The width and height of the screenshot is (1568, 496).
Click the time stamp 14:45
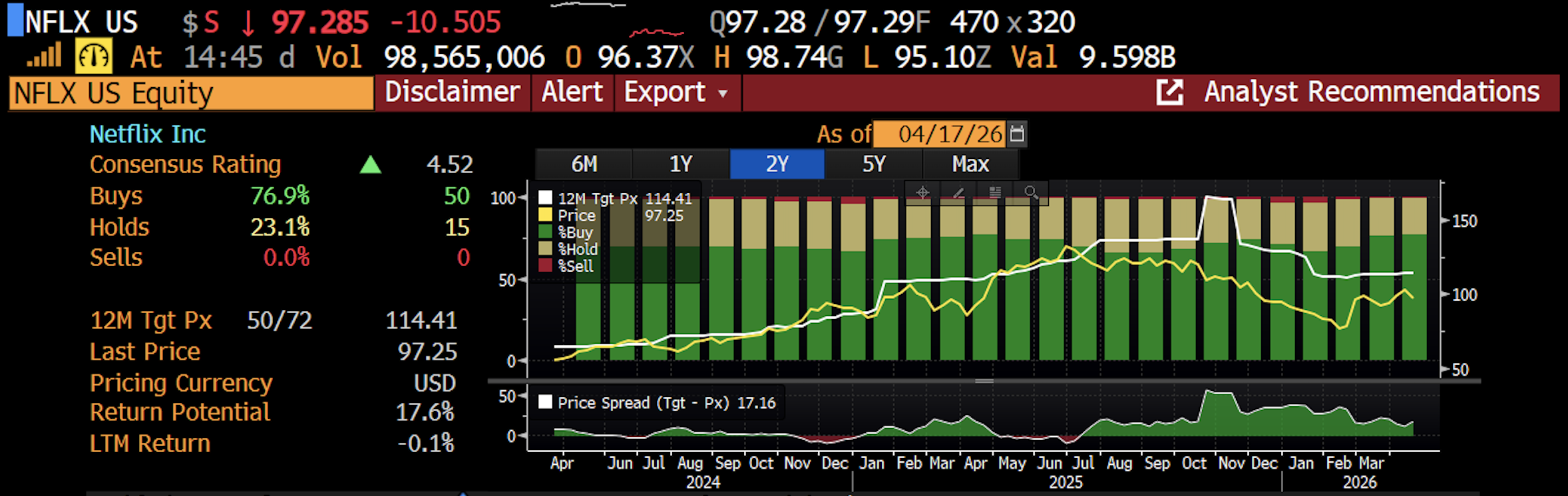pyautogui.click(x=223, y=57)
